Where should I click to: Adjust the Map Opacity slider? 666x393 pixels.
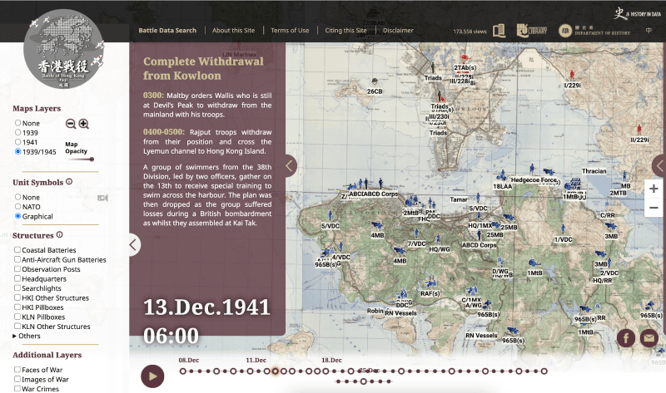click(x=82, y=159)
